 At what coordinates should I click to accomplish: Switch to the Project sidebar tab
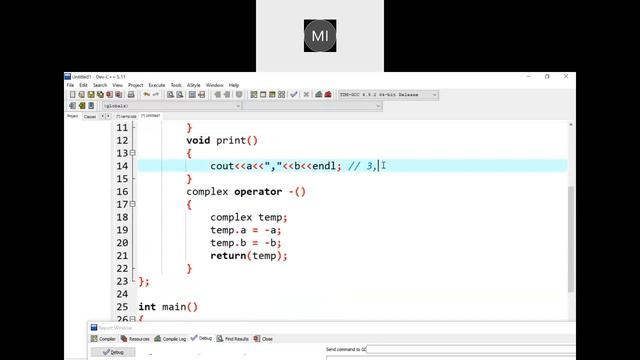coord(73,116)
